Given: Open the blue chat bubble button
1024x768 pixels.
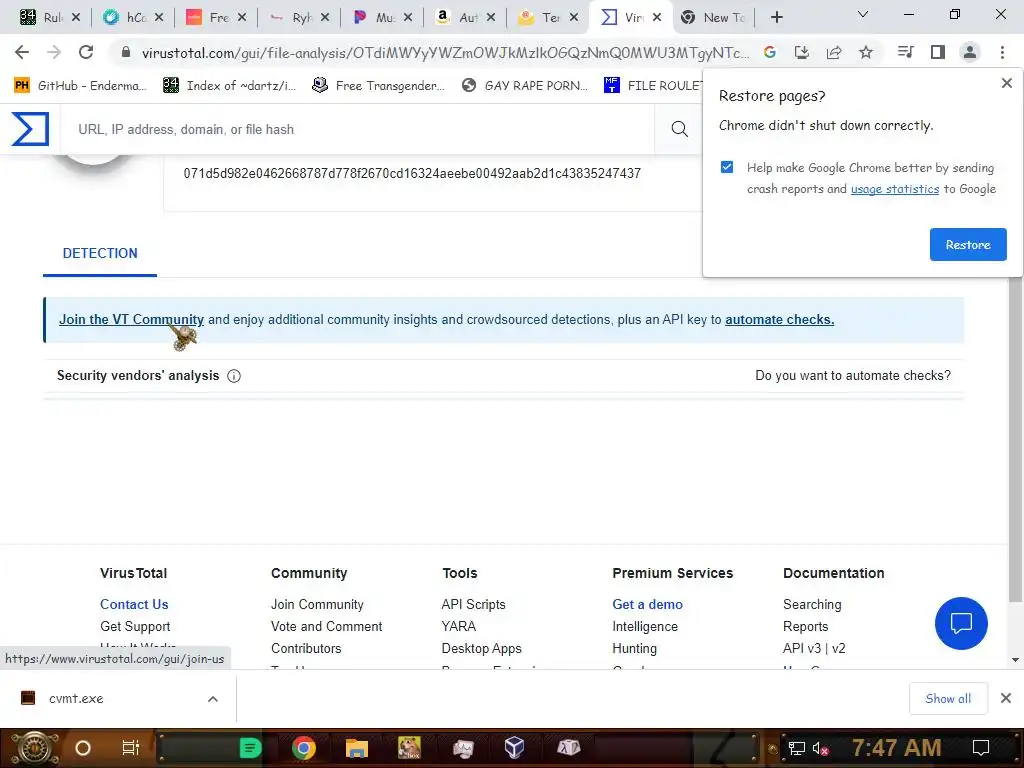Looking at the screenshot, I should (961, 623).
